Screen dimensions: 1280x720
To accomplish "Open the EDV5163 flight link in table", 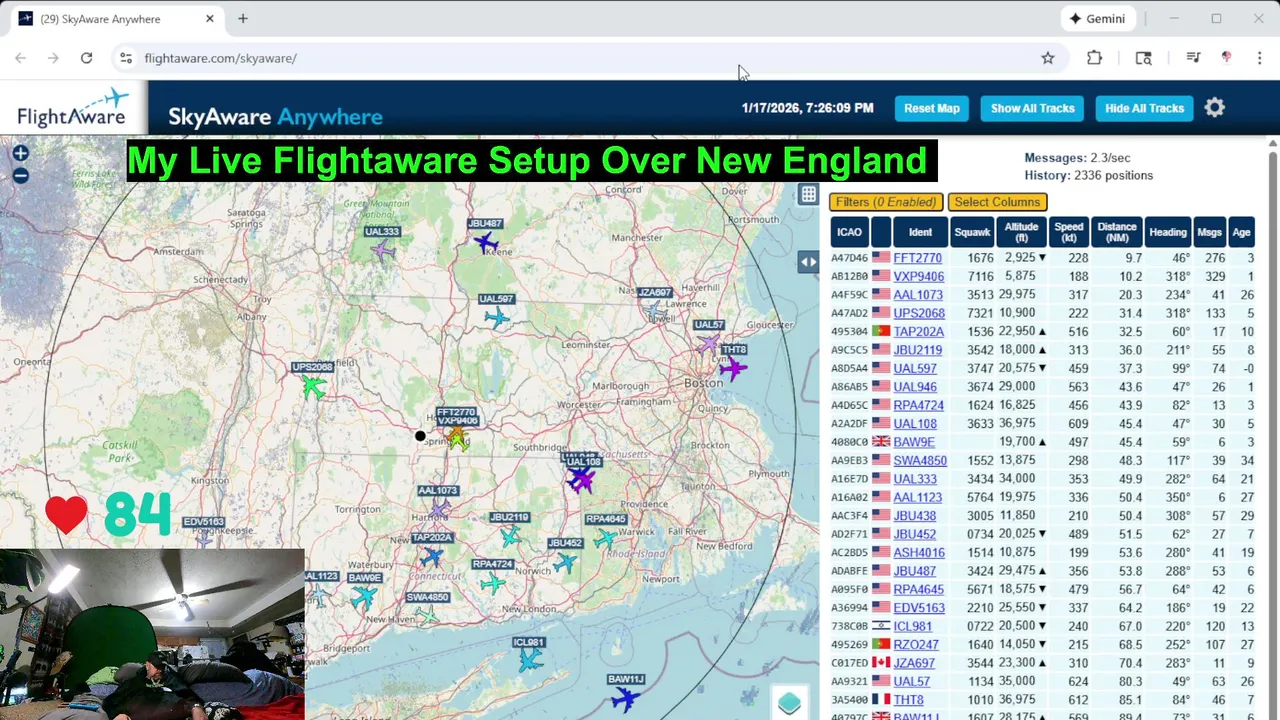I will pos(919,608).
